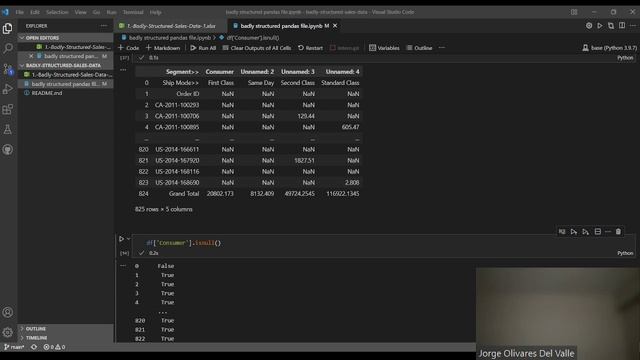
Task: Open cell toolbar more actions ellipsis
Action: tap(608, 232)
